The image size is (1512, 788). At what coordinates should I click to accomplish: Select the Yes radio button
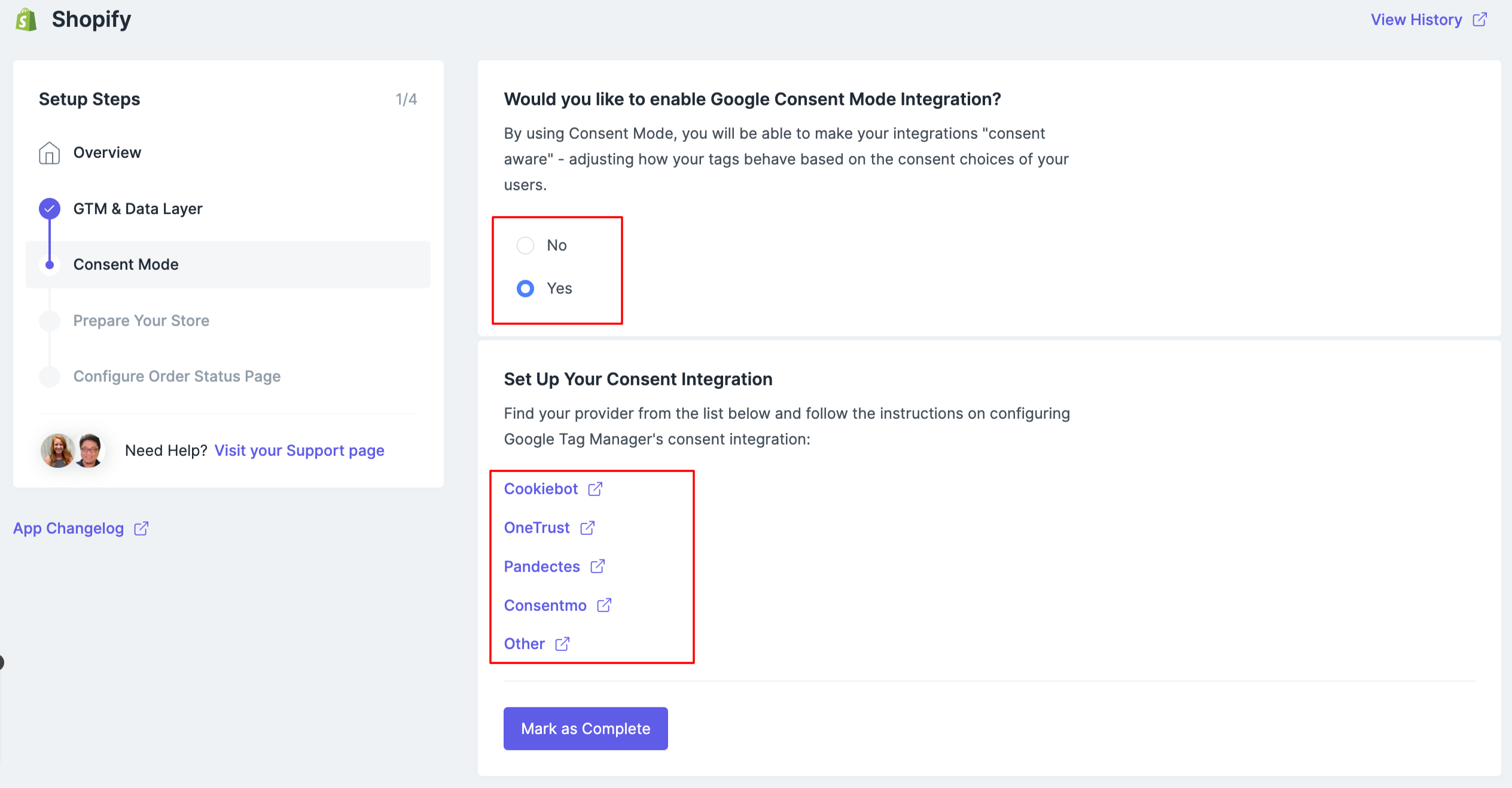click(x=525, y=288)
